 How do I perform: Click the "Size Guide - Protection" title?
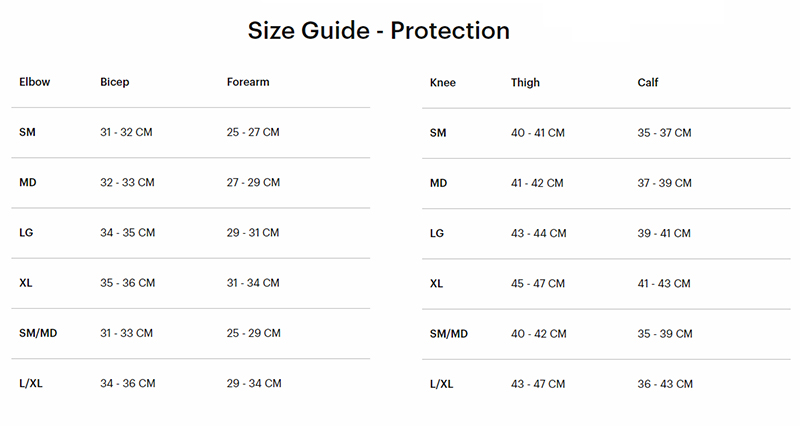click(379, 31)
